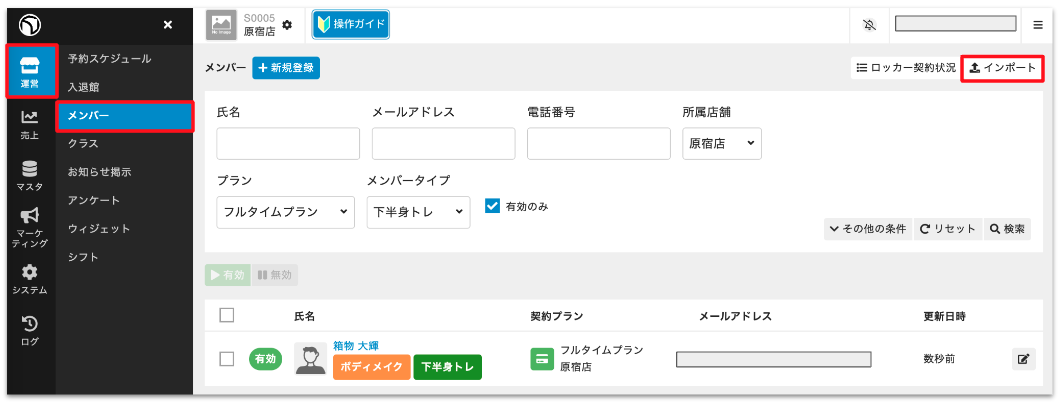
Task: Select 予約スケジュール in the side menu
Action: pyautogui.click(x=110, y=58)
